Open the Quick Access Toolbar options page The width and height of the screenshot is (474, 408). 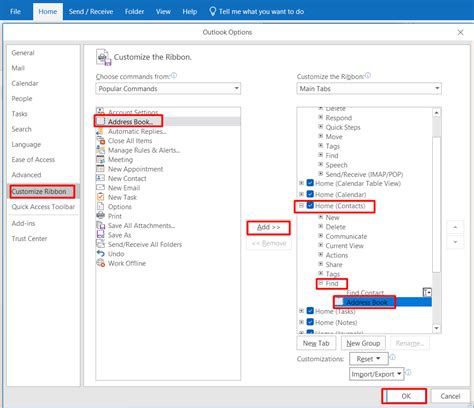pos(43,207)
